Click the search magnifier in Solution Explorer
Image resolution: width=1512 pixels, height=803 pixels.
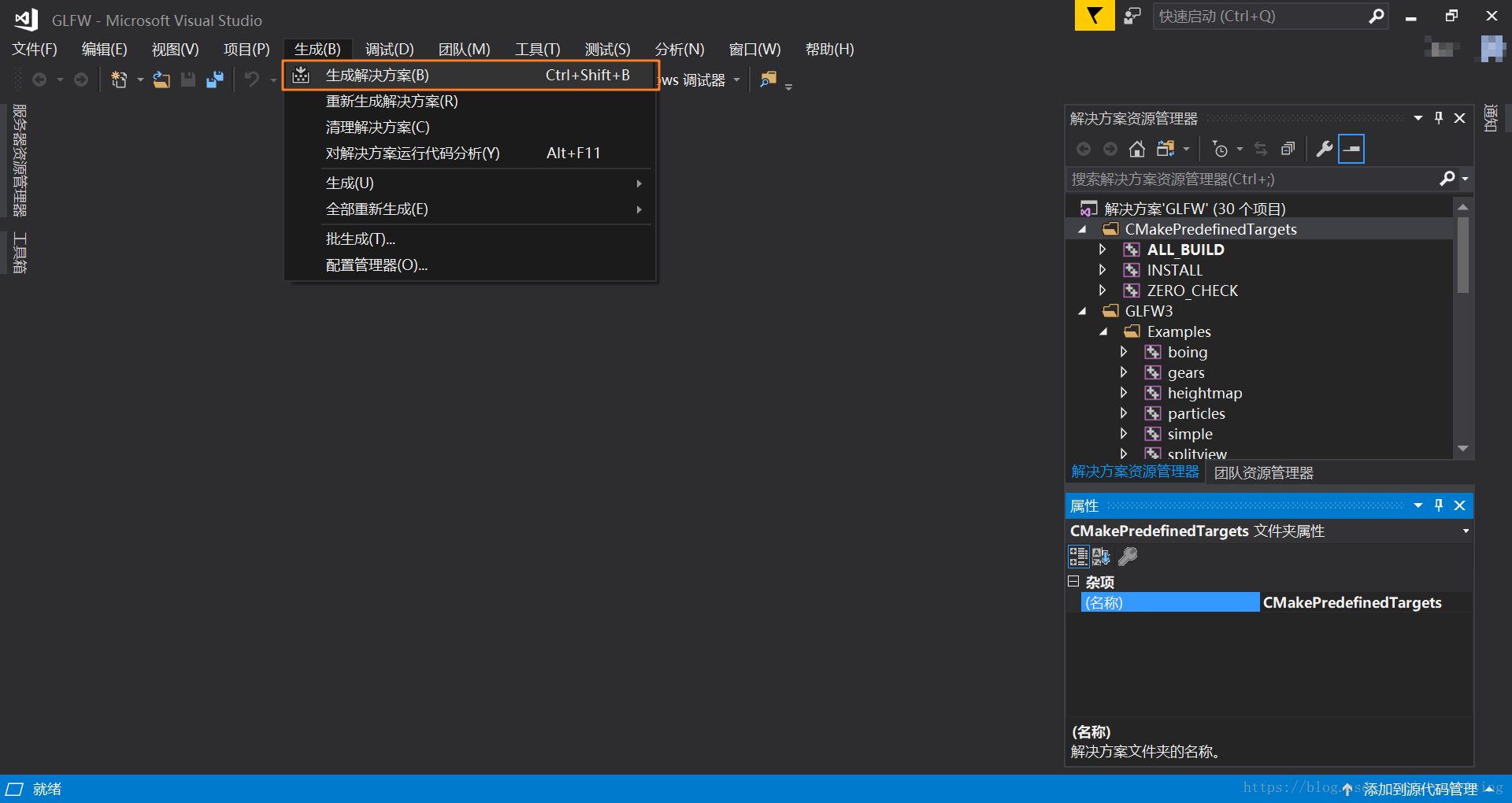click(x=1447, y=179)
